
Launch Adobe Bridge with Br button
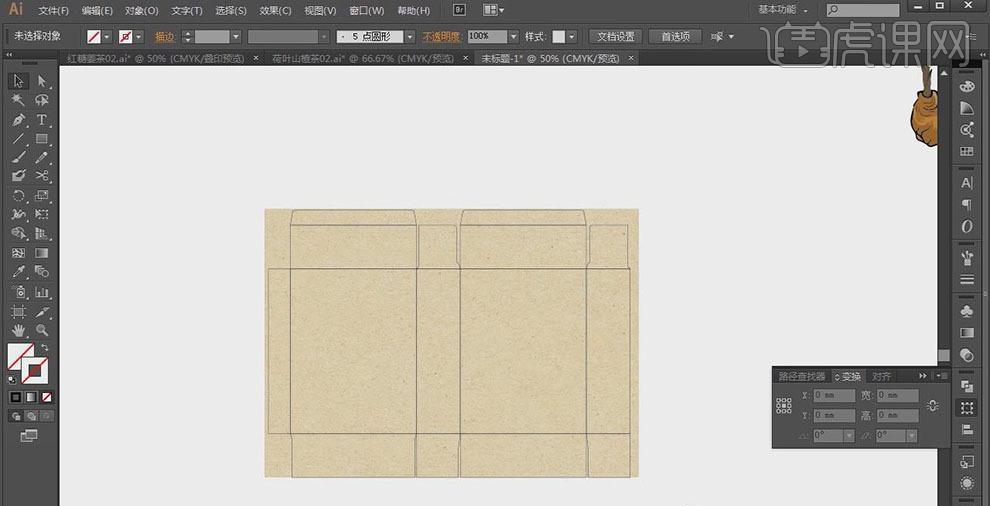460,10
